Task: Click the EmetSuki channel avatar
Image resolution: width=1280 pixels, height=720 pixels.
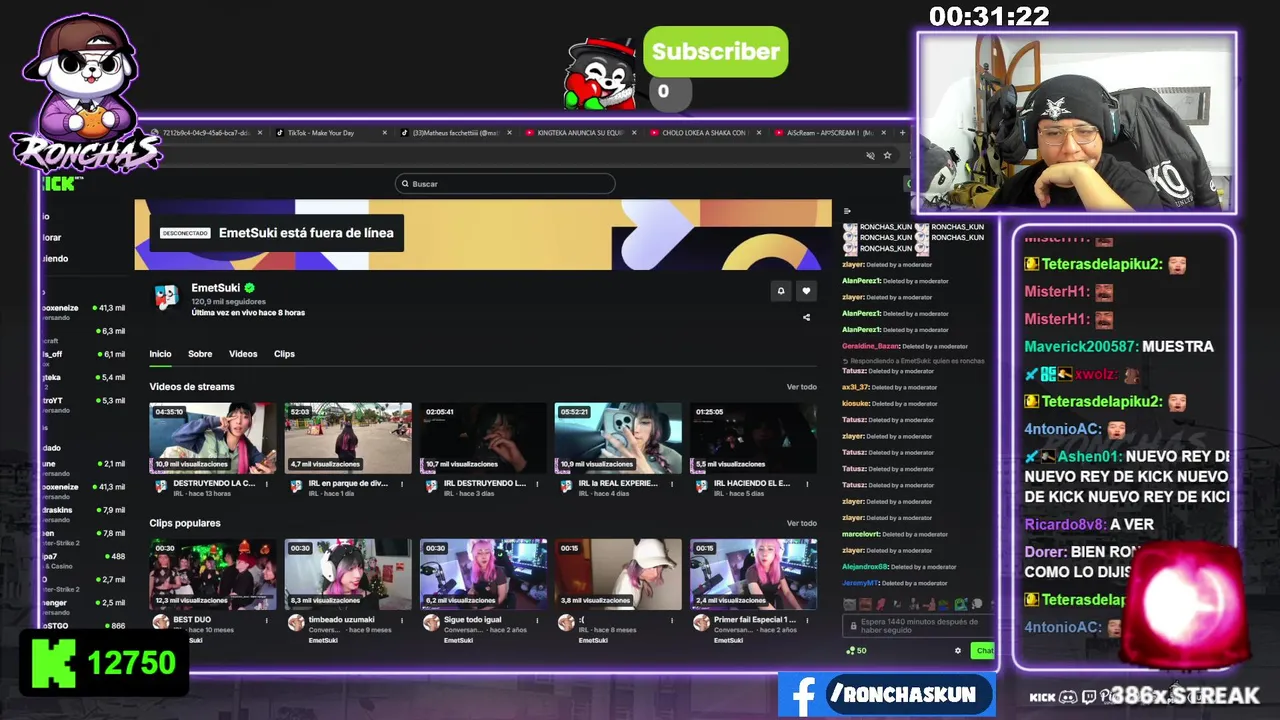Action: pyautogui.click(x=167, y=297)
